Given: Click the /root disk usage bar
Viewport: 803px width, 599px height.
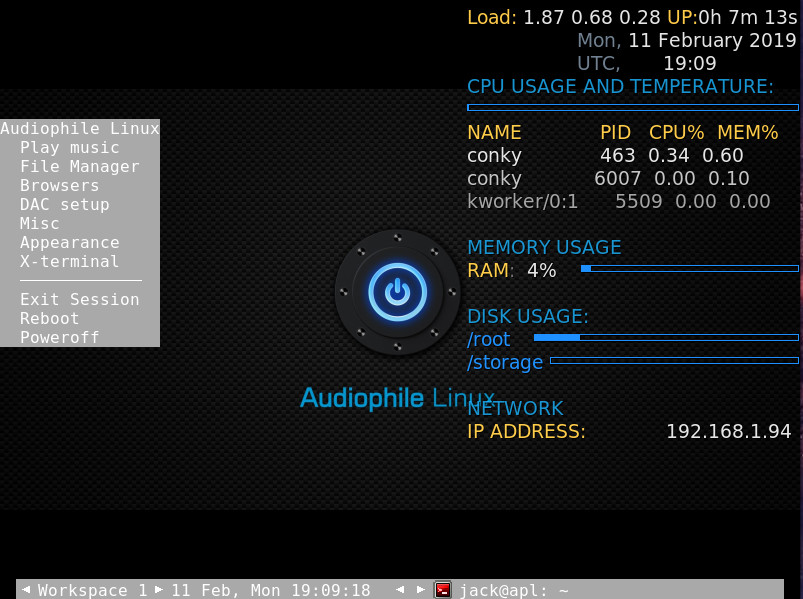Looking at the screenshot, I should coord(665,338).
